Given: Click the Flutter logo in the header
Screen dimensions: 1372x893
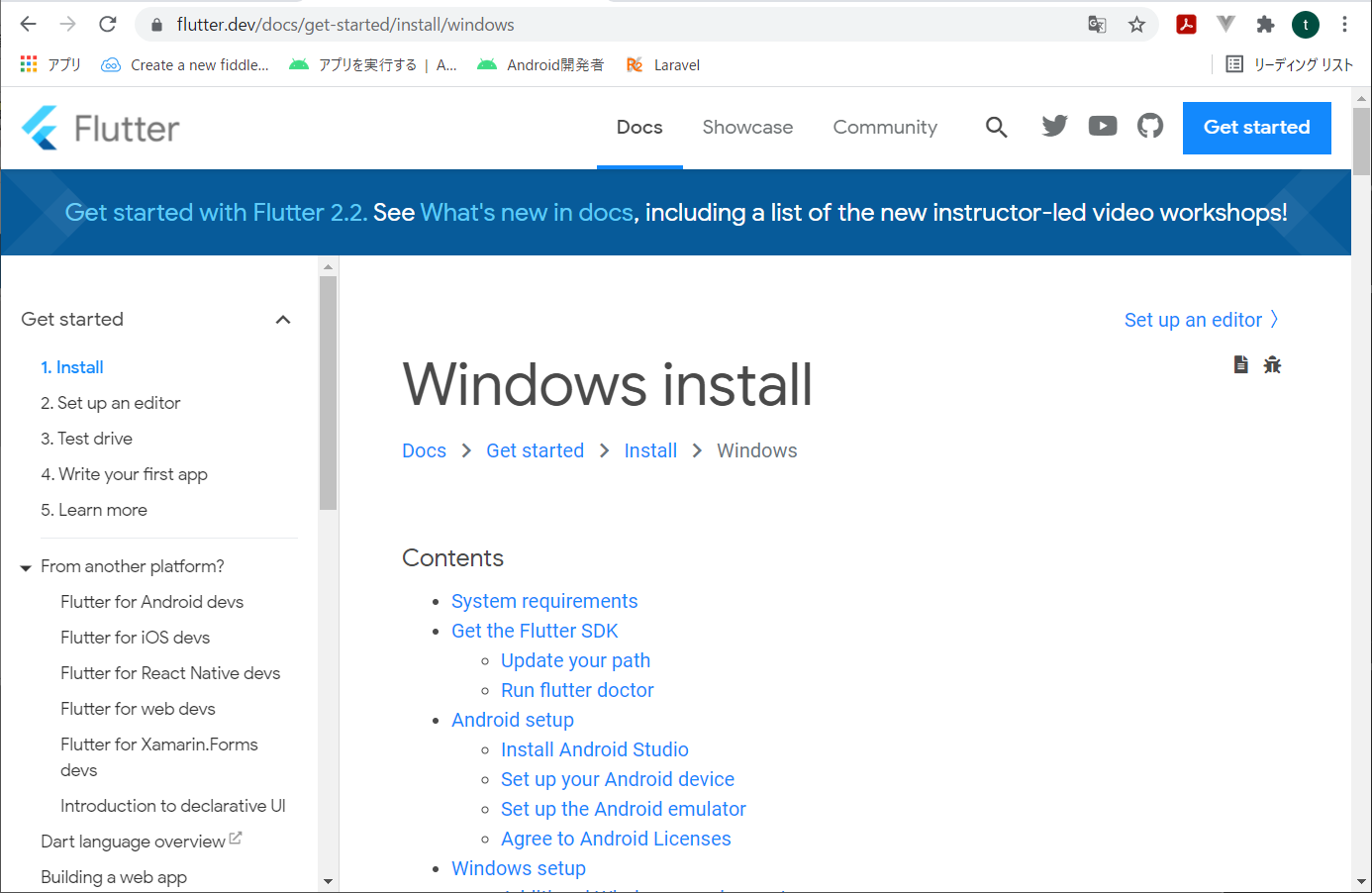Looking at the screenshot, I should coord(101,128).
